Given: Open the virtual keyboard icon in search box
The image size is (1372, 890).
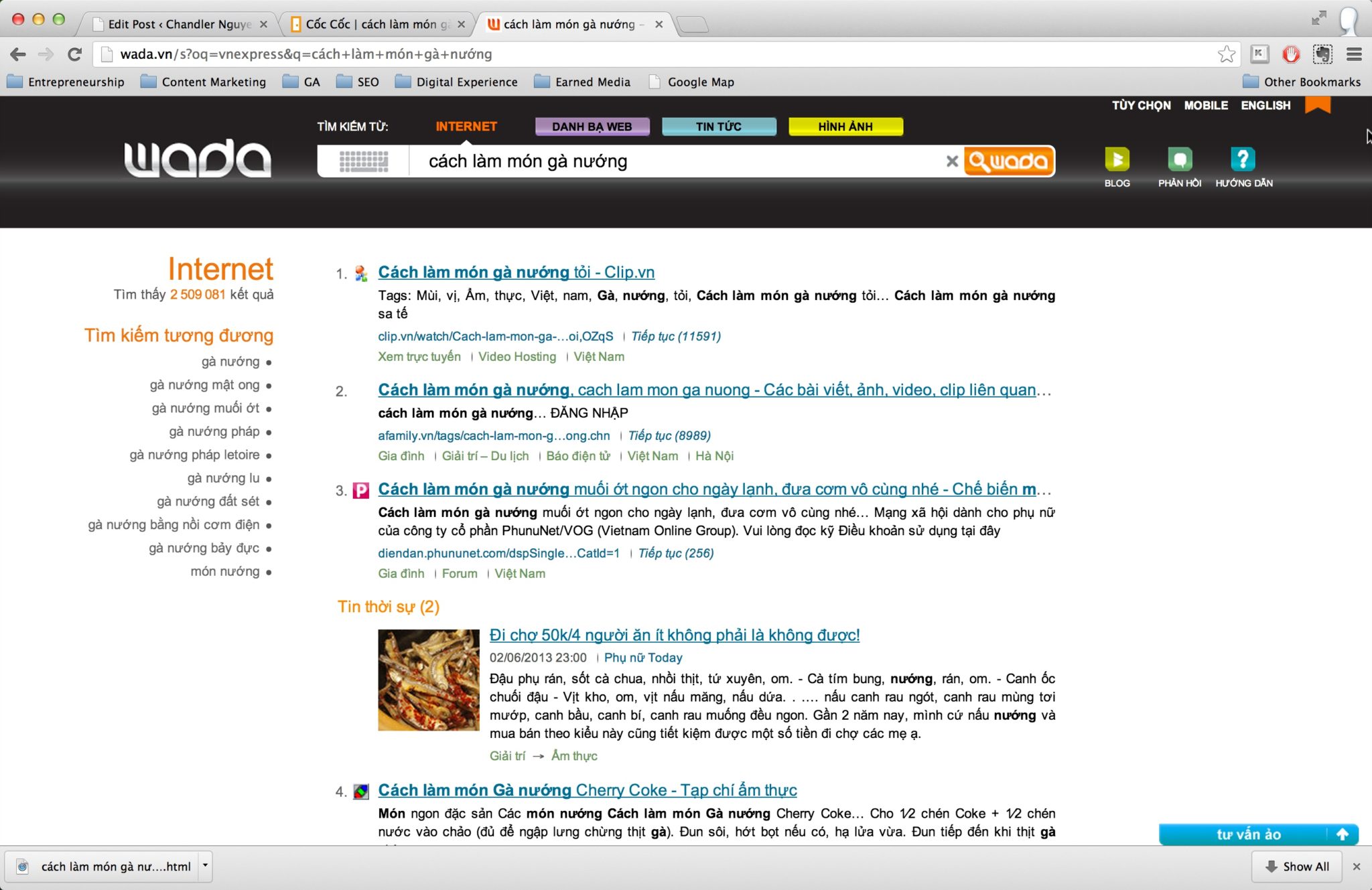Looking at the screenshot, I should tap(363, 161).
